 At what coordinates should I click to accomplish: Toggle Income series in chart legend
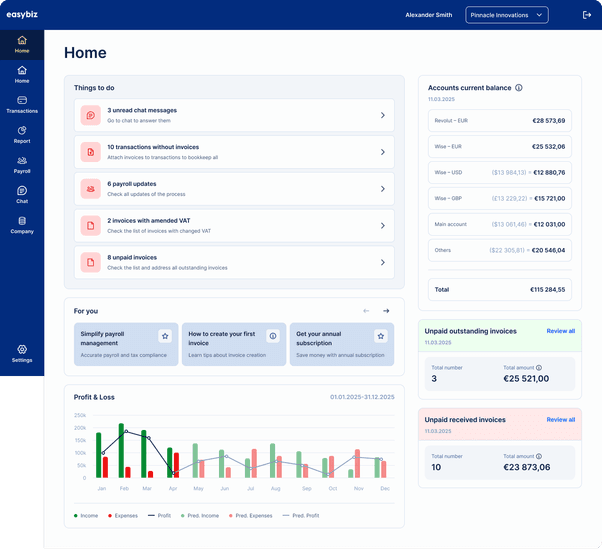(x=86, y=516)
